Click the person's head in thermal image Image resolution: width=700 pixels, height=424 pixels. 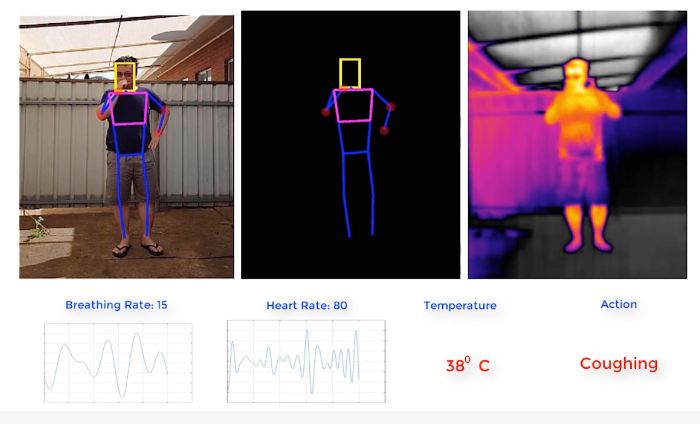[576, 75]
